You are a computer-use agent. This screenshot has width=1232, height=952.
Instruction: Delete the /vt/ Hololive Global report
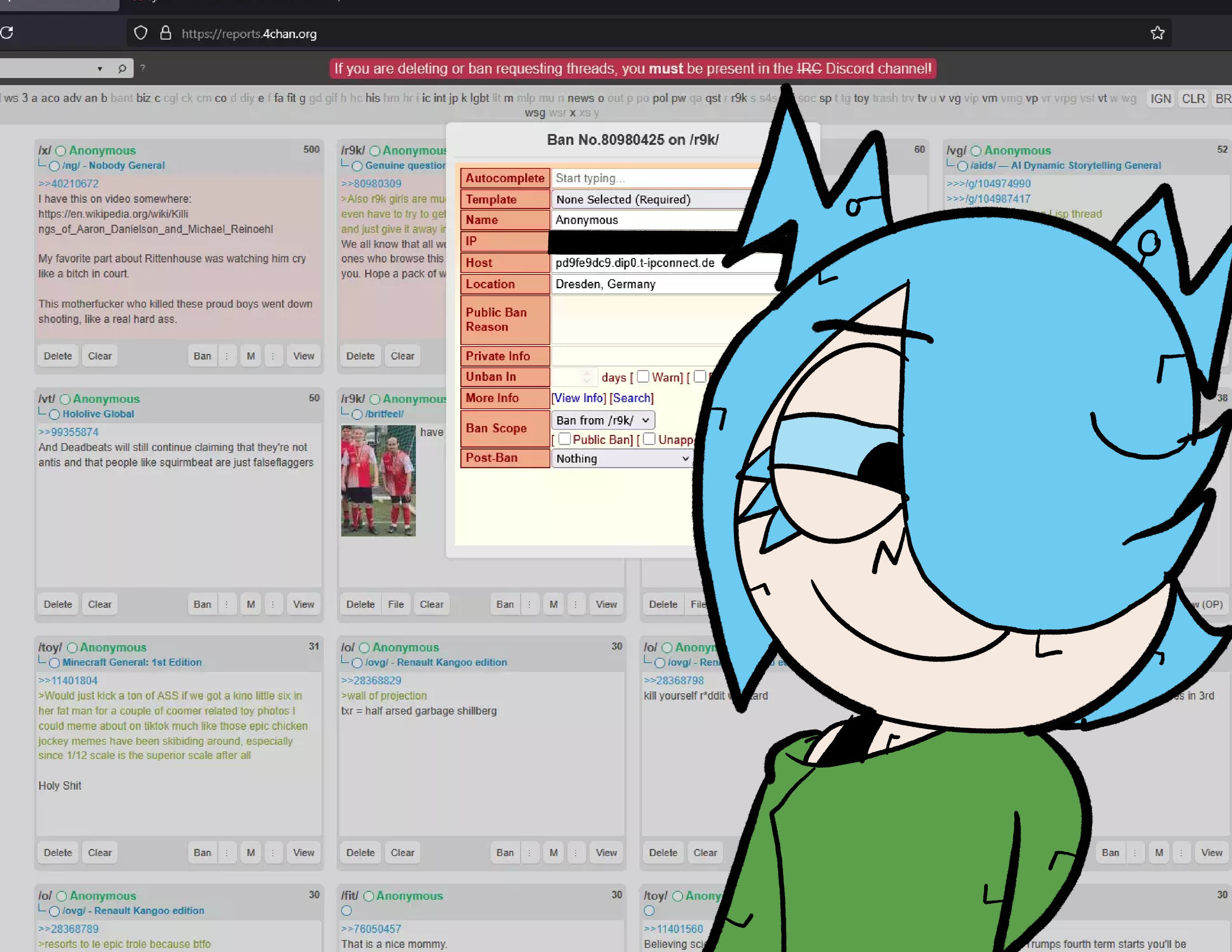(58, 604)
